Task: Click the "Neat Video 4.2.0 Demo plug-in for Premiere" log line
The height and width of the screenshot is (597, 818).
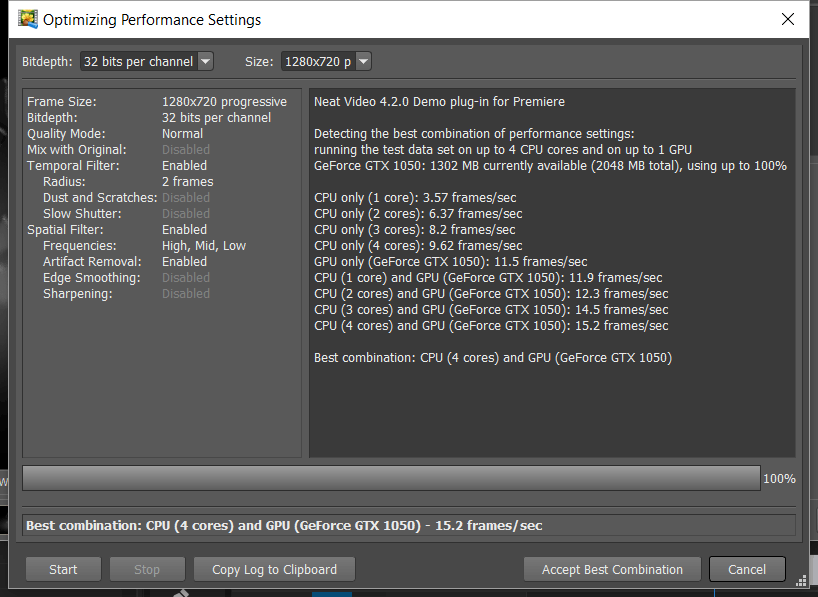Action: tap(439, 102)
